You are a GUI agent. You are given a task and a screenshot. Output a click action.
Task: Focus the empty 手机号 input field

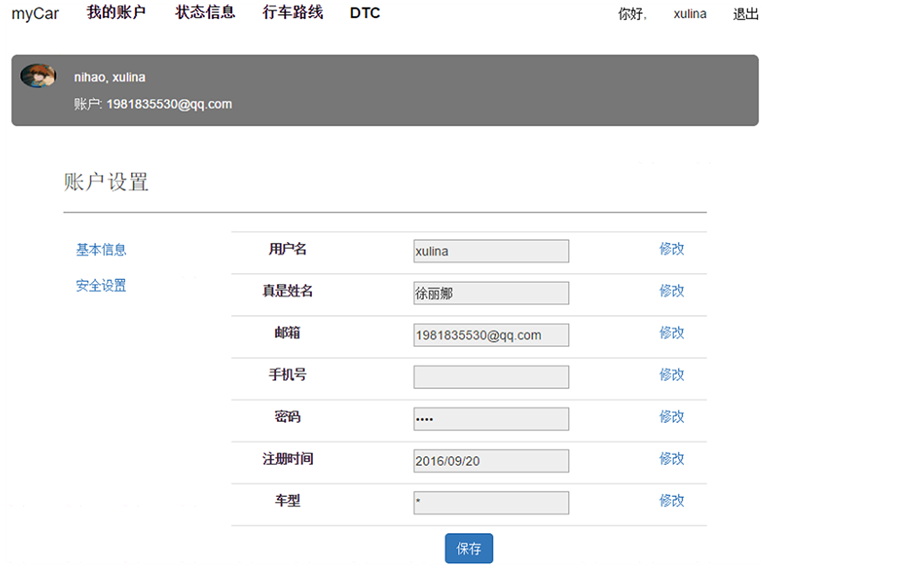[x=491, y=377]
